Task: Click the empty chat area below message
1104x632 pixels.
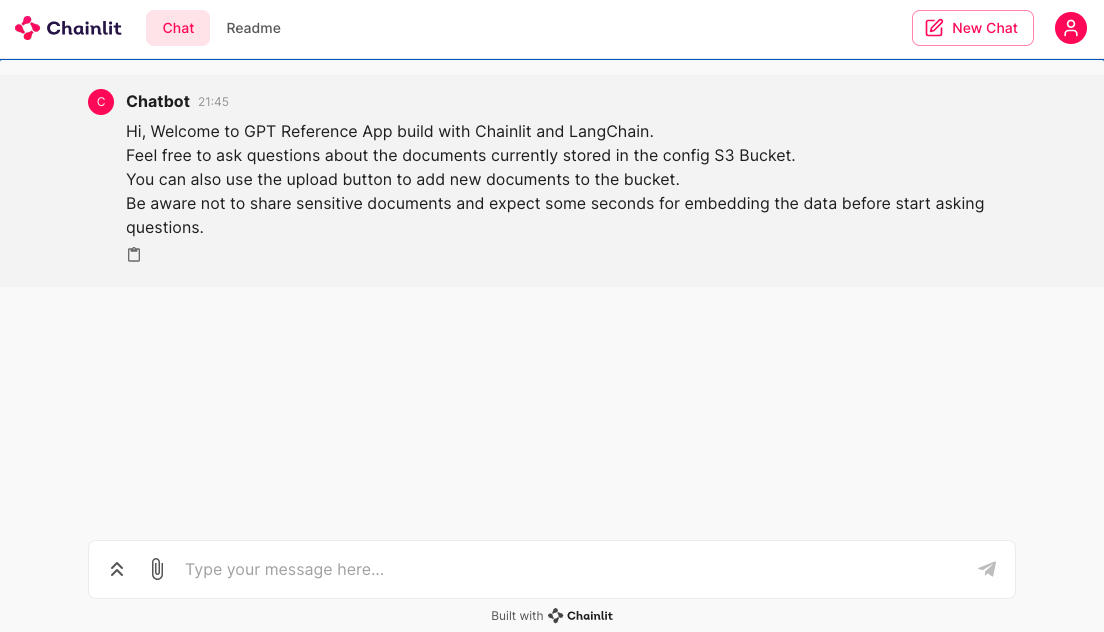Action: (x=552, y=412)
